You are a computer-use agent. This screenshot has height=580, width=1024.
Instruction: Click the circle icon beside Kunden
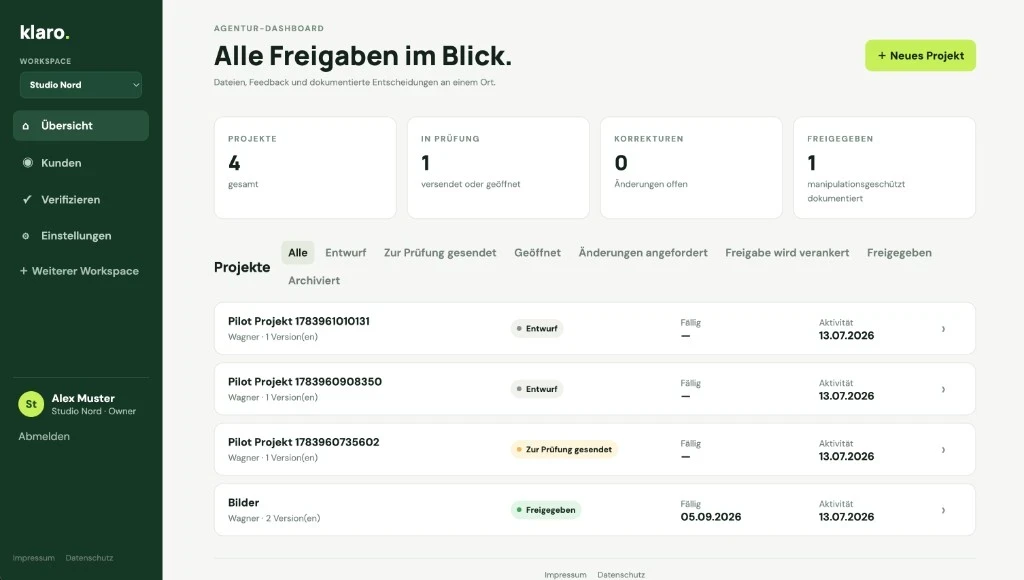coord(27,163)
